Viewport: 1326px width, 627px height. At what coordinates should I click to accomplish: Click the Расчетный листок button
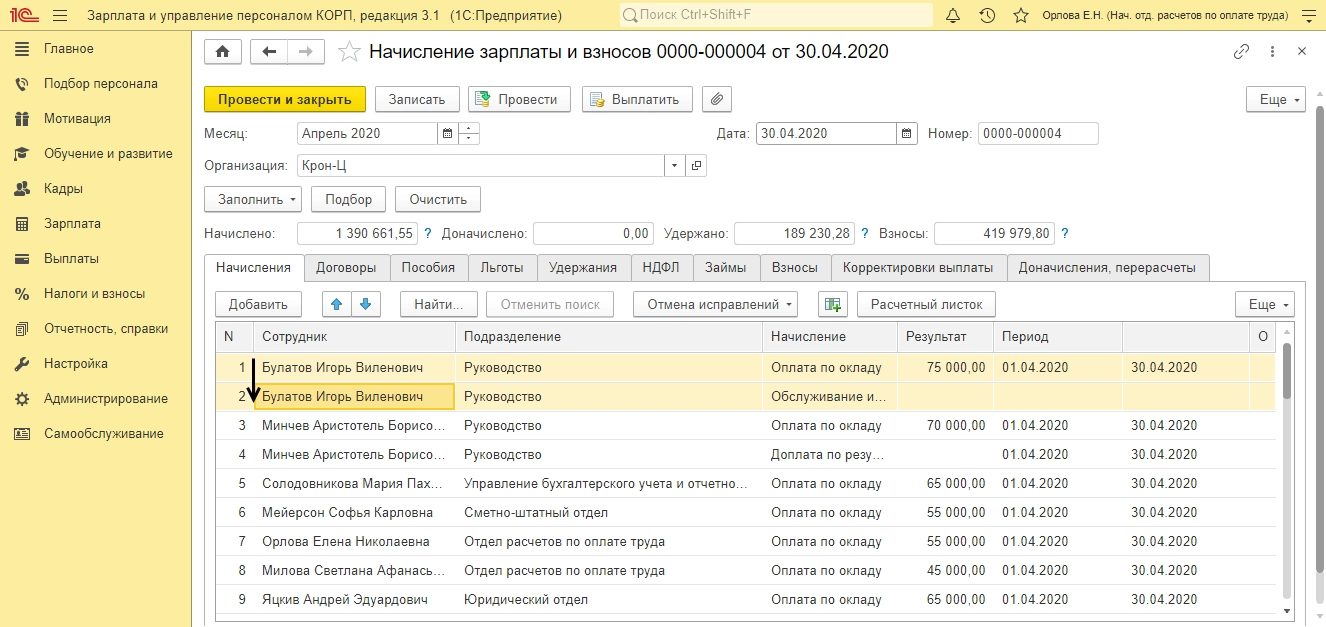[x=926, y=304]
